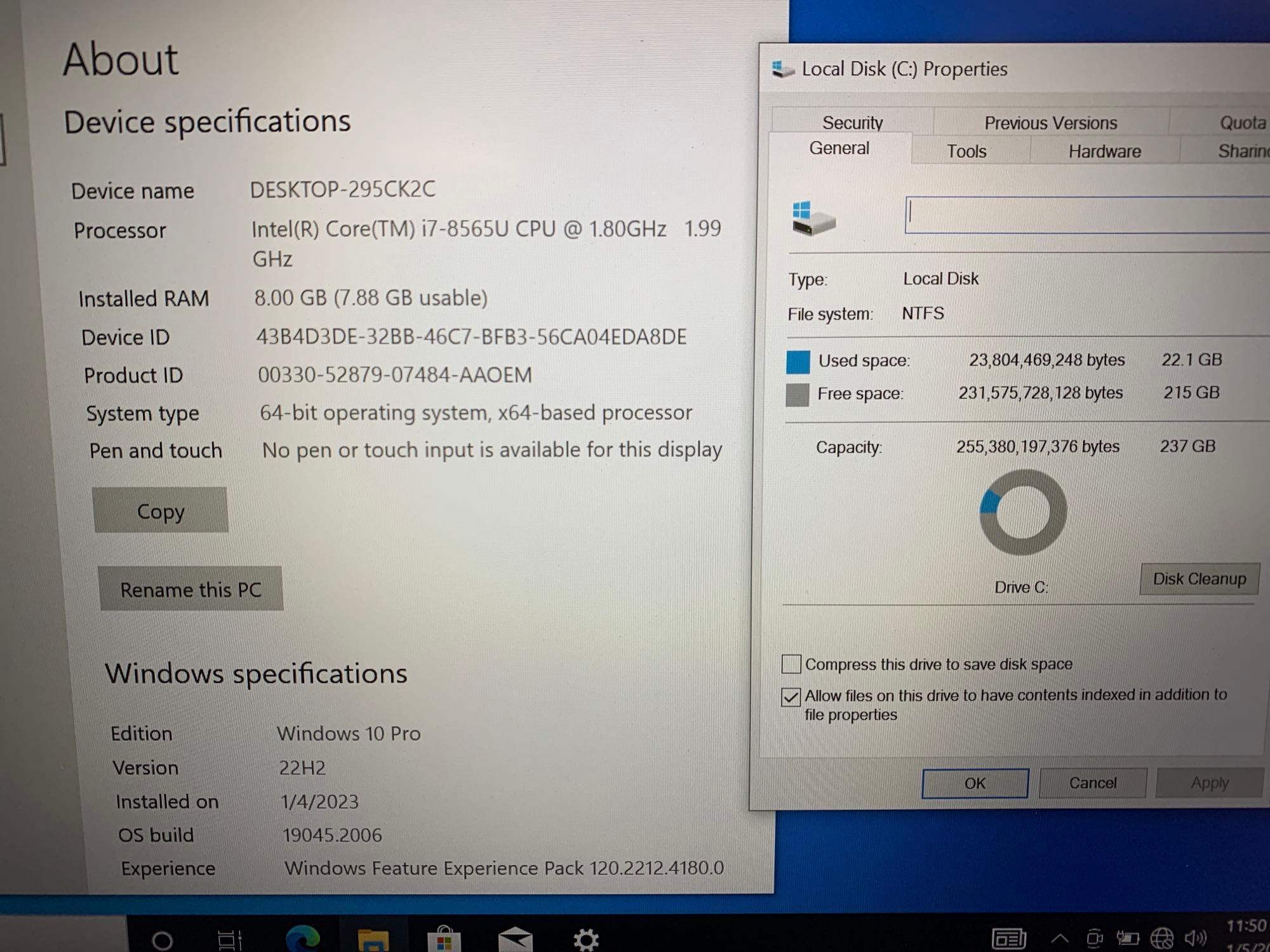Image resolution: width=1270 pixels, height=952 pixels.
Task: Click Meet Now tray icon
Action: [1094, 938]
